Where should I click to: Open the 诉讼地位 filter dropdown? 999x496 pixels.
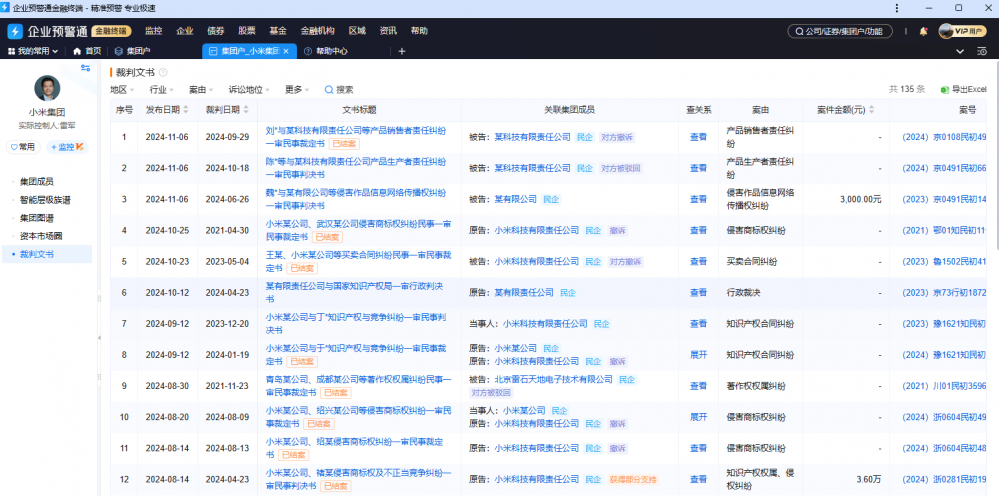(x=249, y=90)
